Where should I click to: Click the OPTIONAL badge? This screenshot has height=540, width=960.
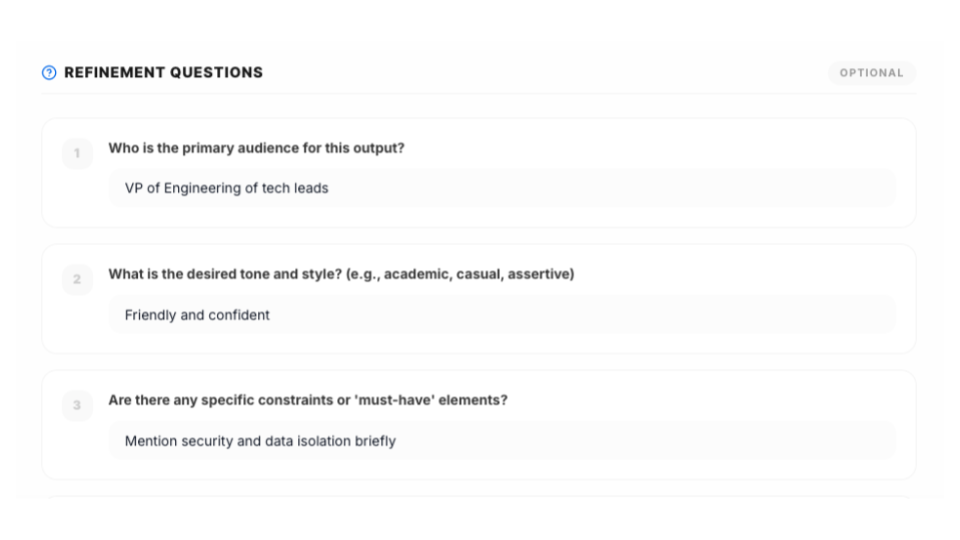[871, 73]
